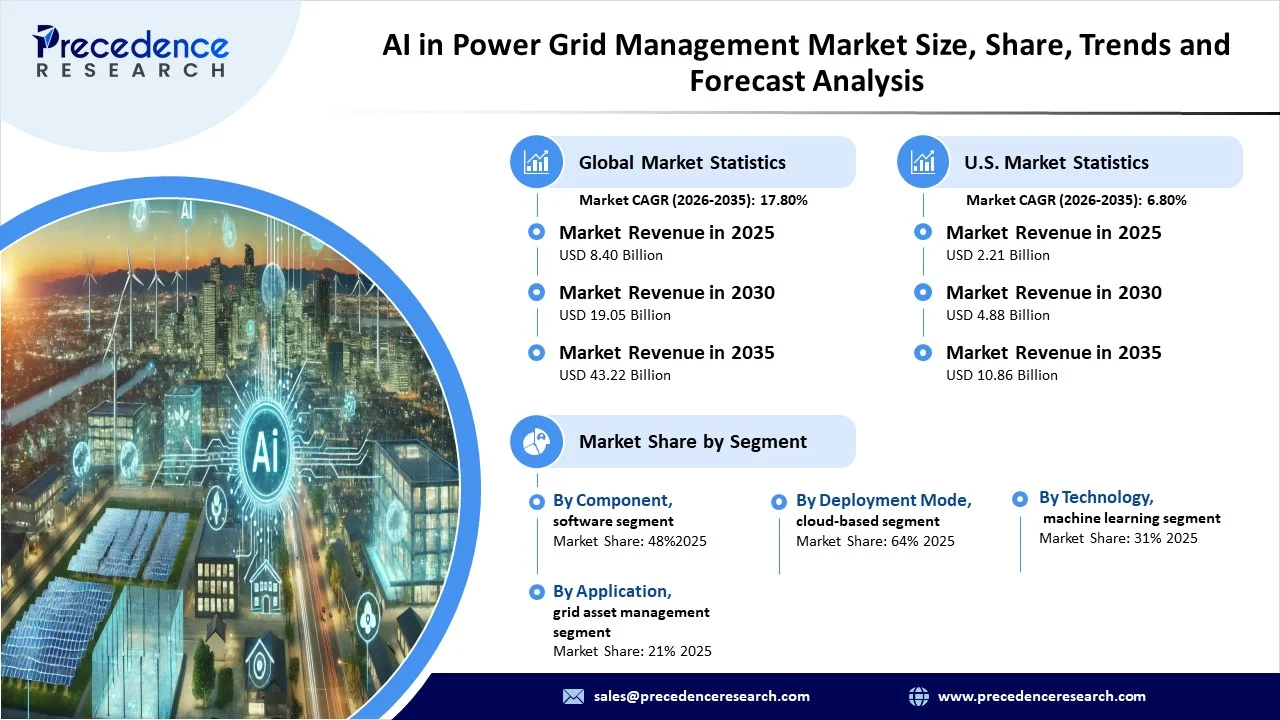The height and width of the screenshot is (720, 1280).
Task: Select the By Deployment Mode label
Action: (884, 500)
